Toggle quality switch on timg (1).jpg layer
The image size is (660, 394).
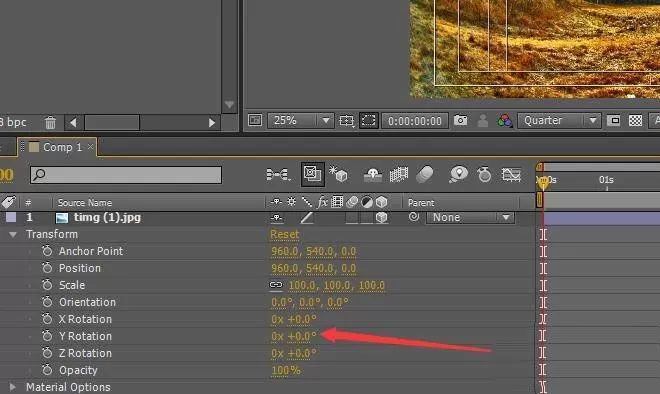pyautogui.click(x=306, y=218)
